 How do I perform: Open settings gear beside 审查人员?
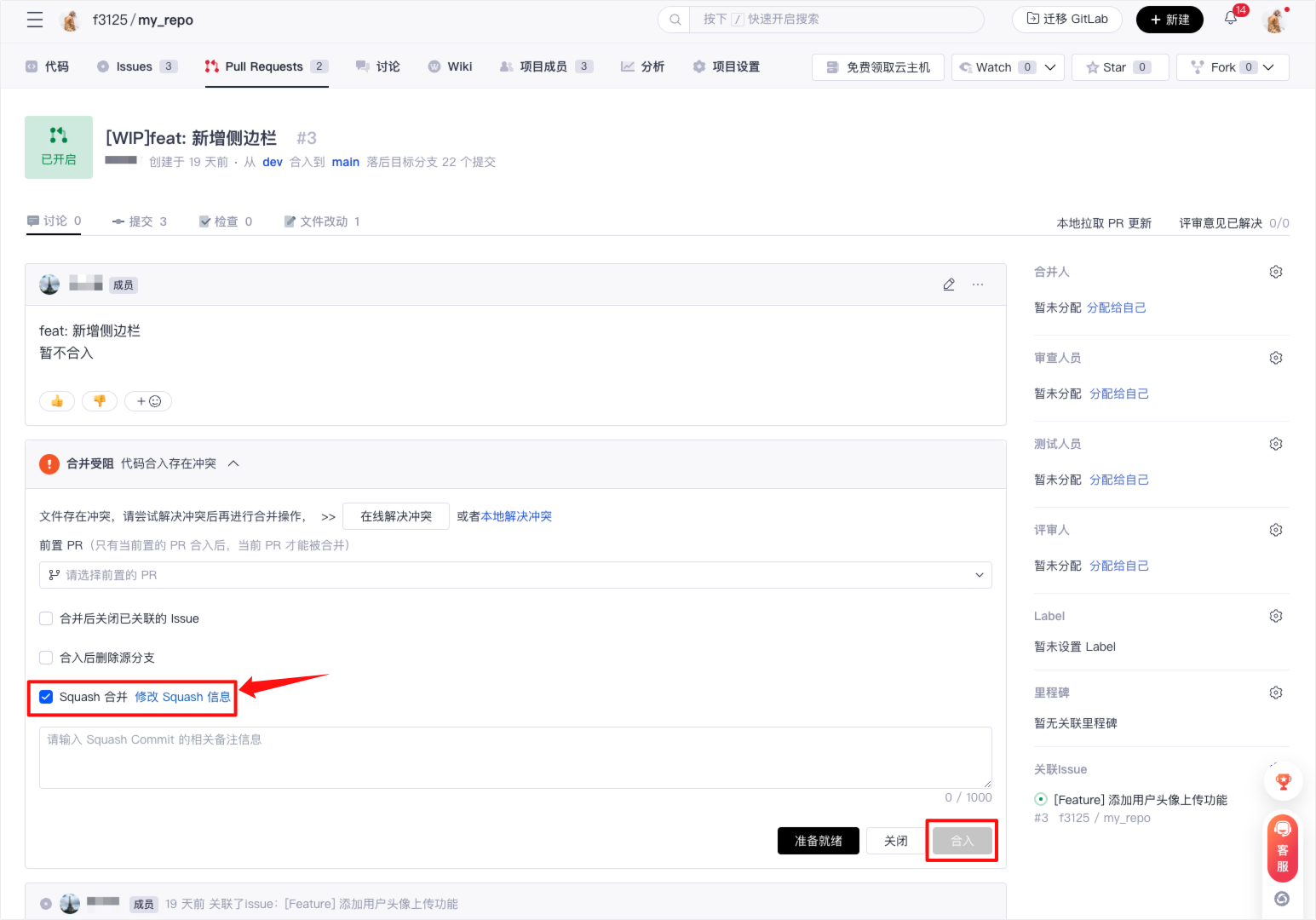point(1275,357)
